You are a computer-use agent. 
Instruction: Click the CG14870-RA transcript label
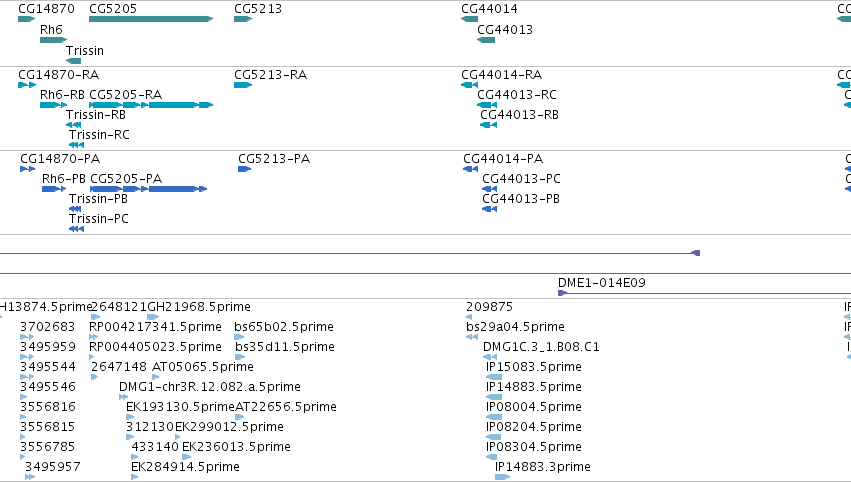[x=59, y=74]
